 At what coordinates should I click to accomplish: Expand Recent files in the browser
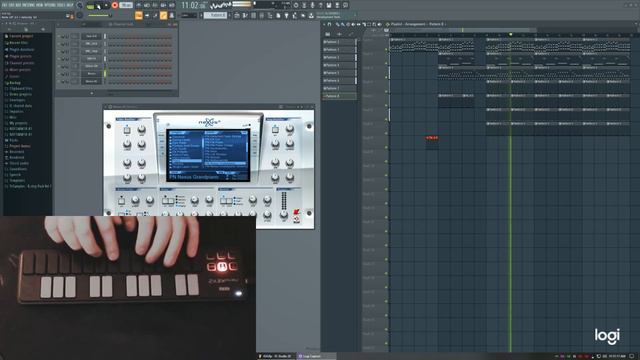pos(18,42)
